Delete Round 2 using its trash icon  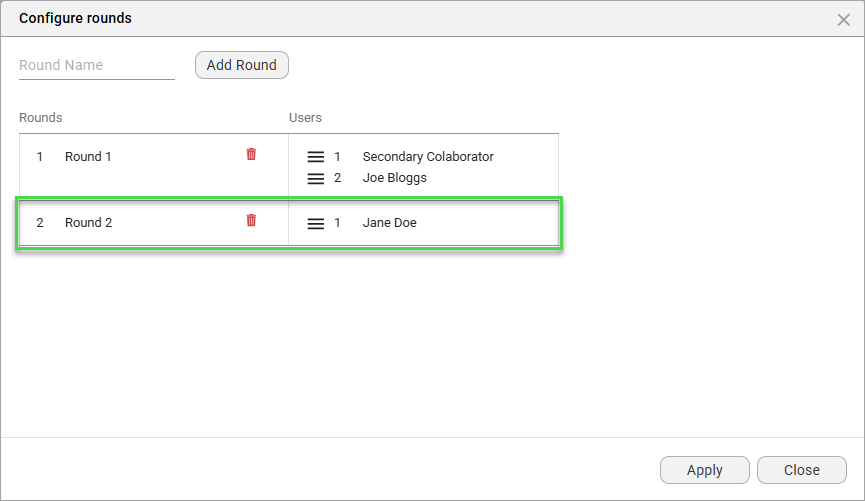click(251, 220)
